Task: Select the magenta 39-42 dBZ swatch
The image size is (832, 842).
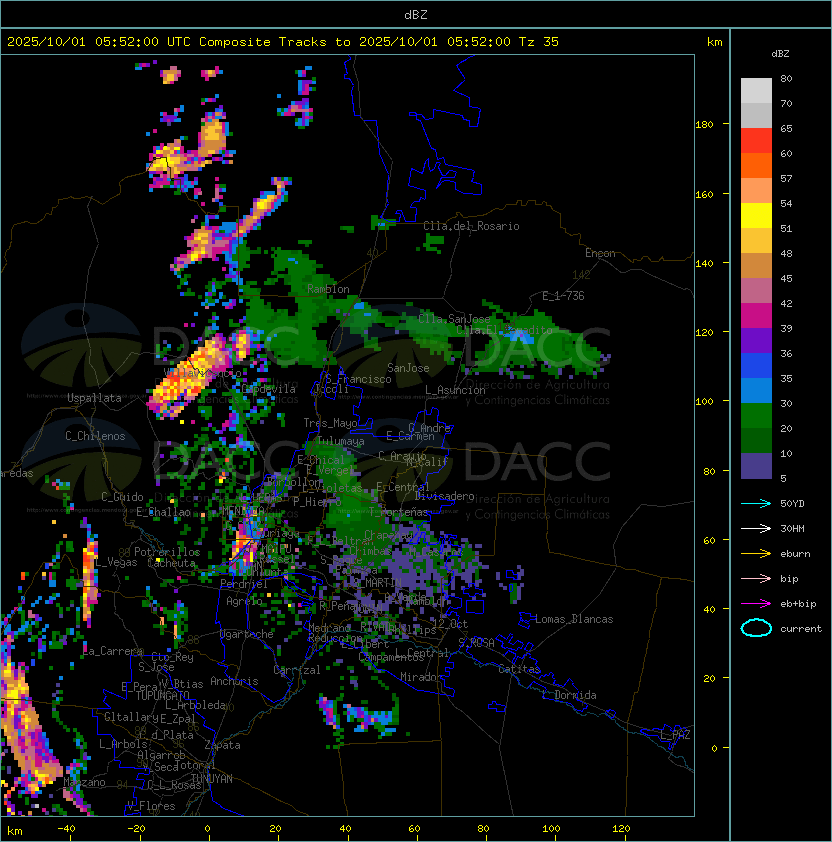Action: 756,316
